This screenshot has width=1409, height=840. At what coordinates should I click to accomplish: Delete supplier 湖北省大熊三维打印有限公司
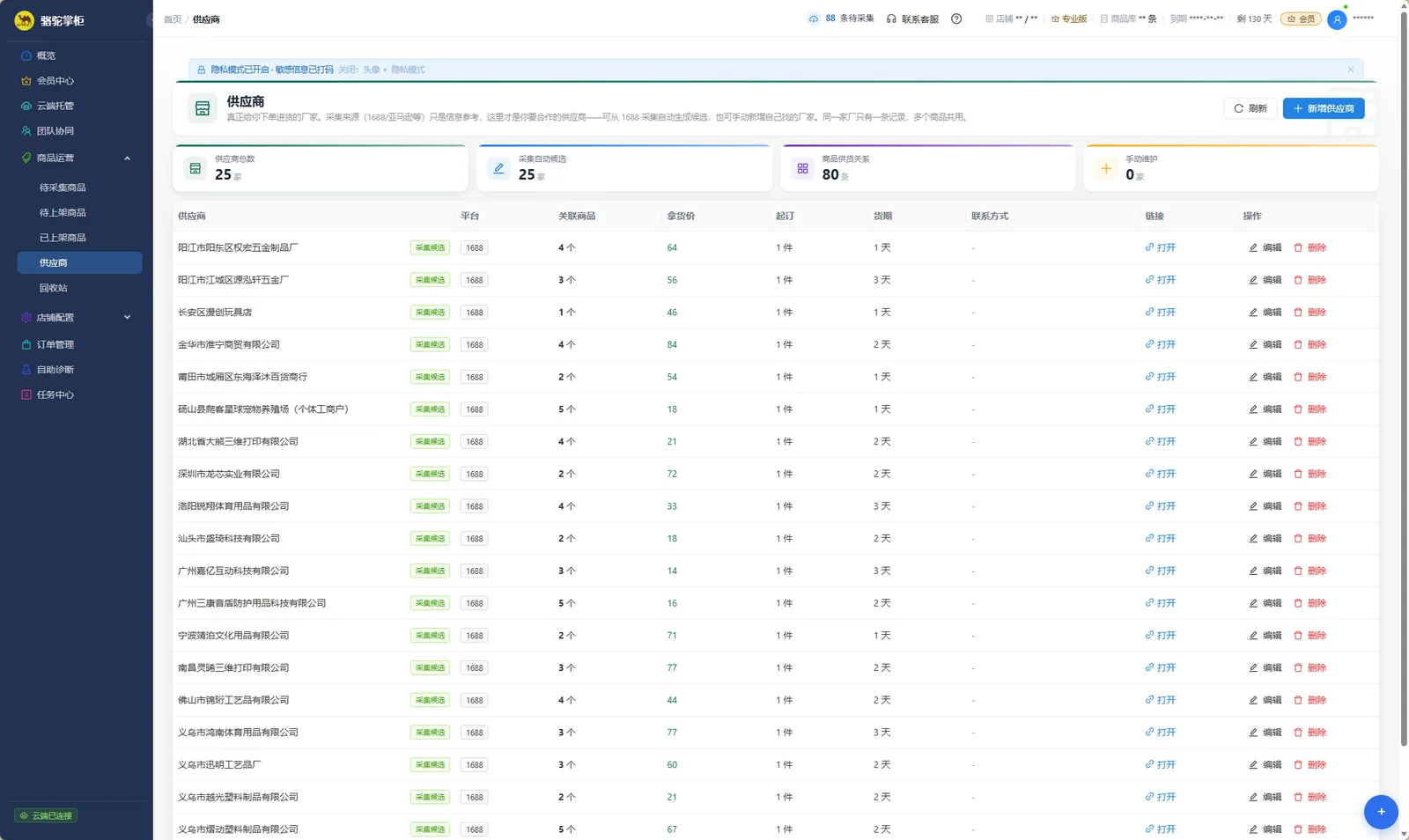point(1310,441)
